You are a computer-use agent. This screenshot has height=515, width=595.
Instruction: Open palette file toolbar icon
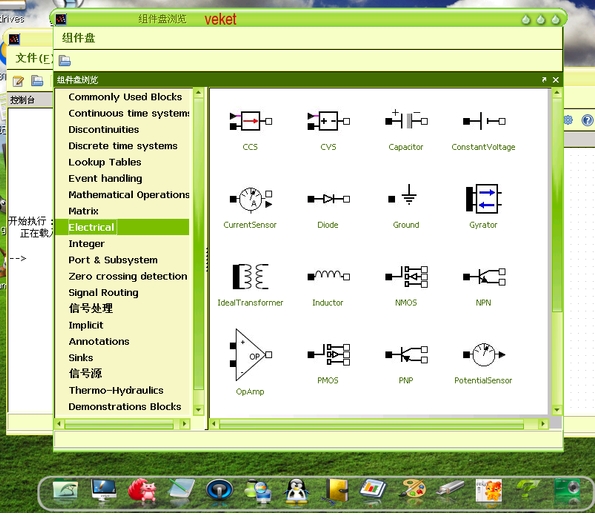tap(65, 61)
